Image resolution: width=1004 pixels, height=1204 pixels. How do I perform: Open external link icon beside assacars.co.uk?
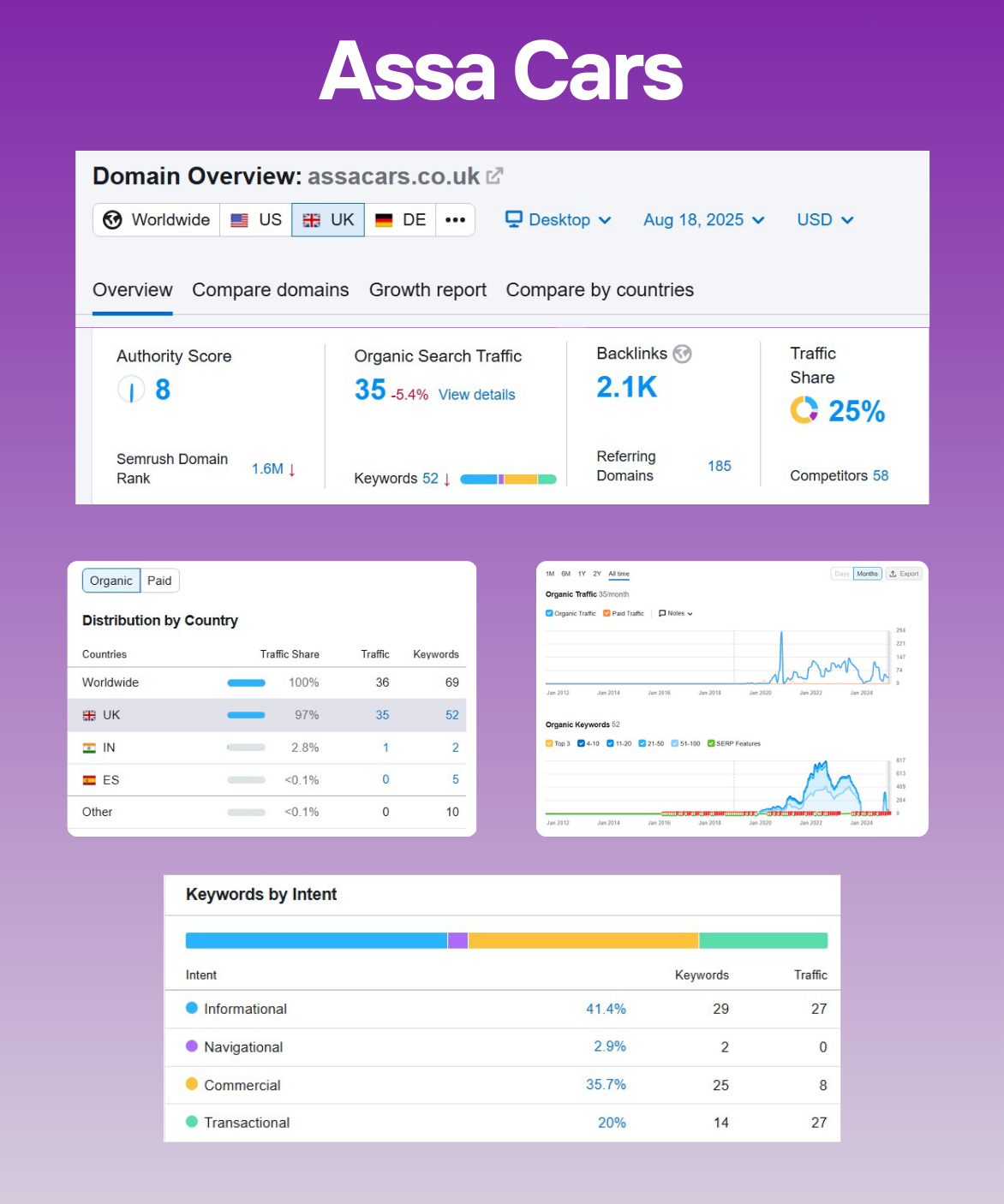494,176
